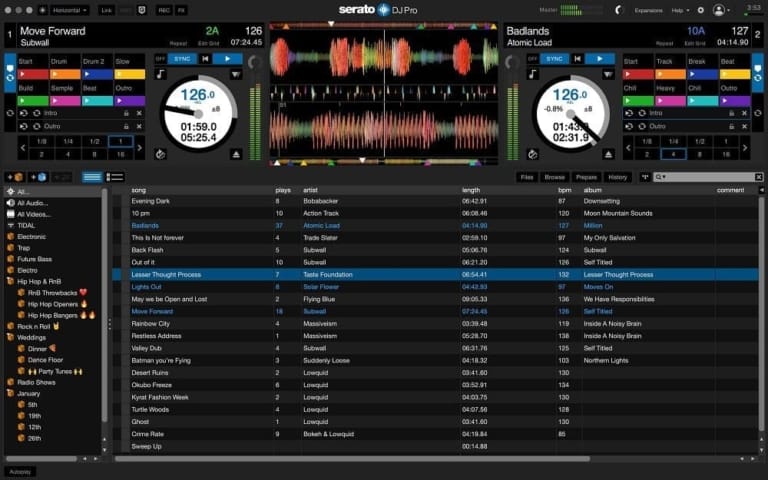Image resolution: width=768 pixels, height=480 pixels.
Task: Open the Horizontal display mode dropdown
Action: pos(69,10)
